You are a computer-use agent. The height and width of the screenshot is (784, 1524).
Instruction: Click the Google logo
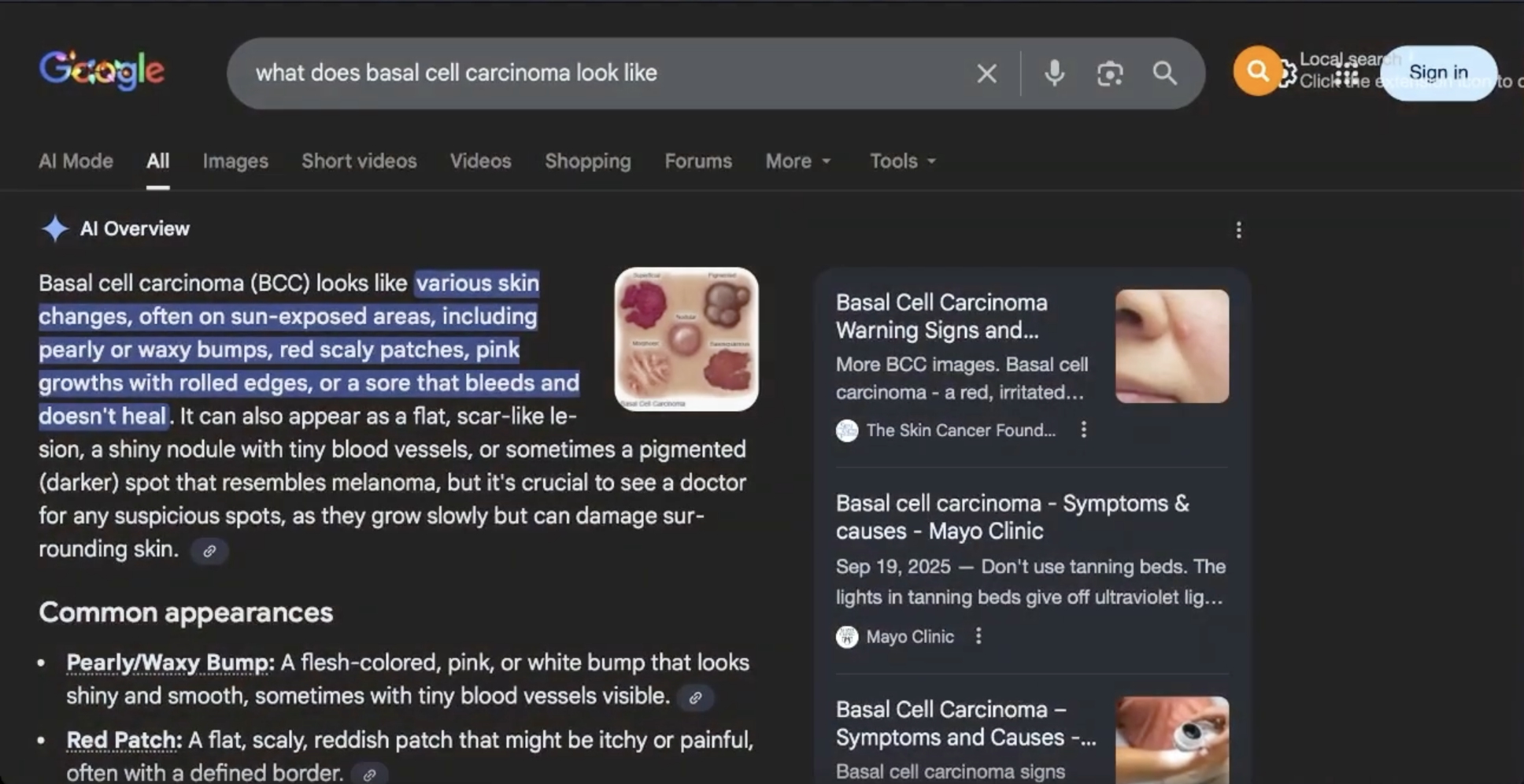[x=102, y=71]
